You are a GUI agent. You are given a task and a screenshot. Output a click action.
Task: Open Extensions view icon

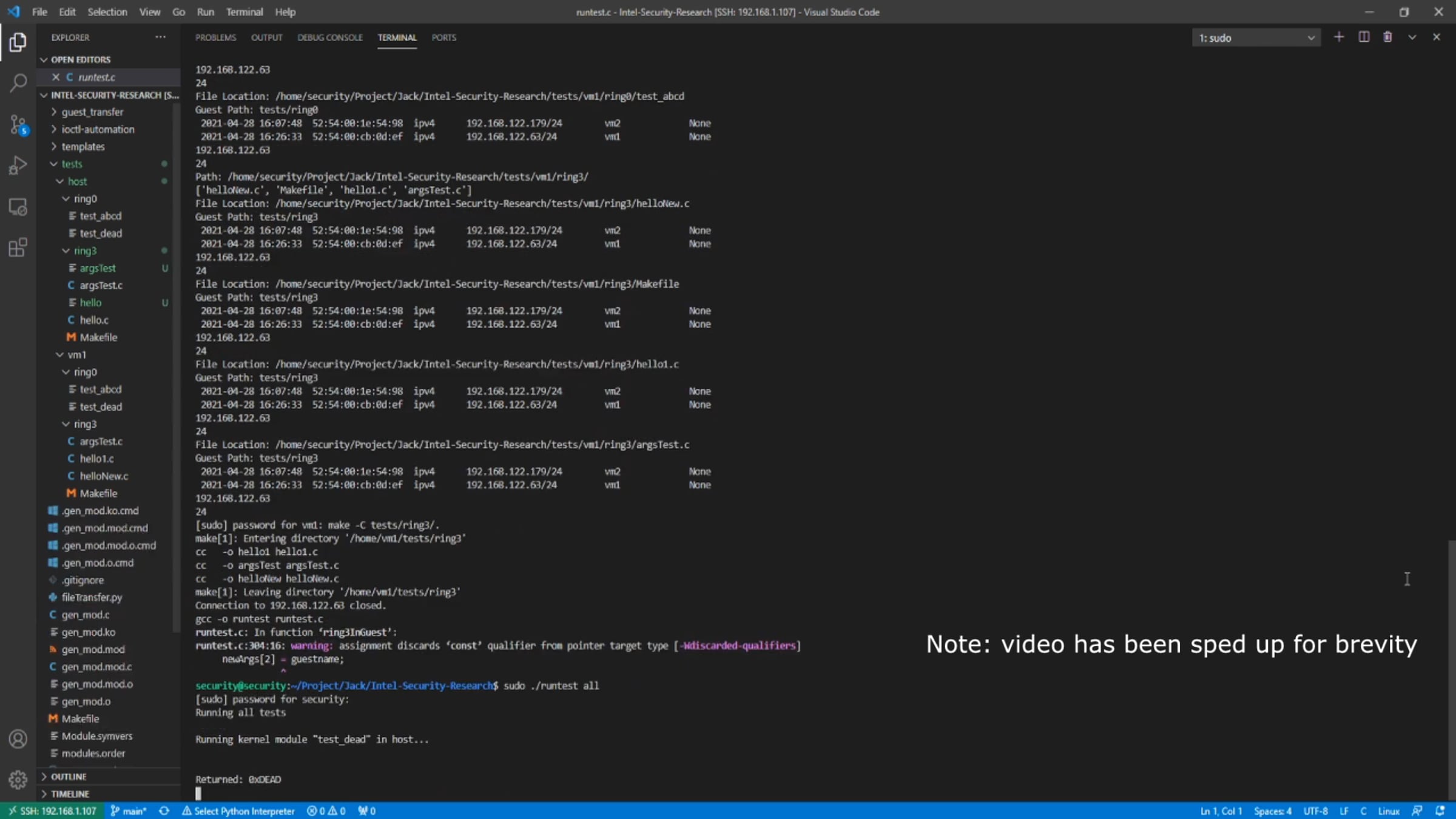pos(18,248)
